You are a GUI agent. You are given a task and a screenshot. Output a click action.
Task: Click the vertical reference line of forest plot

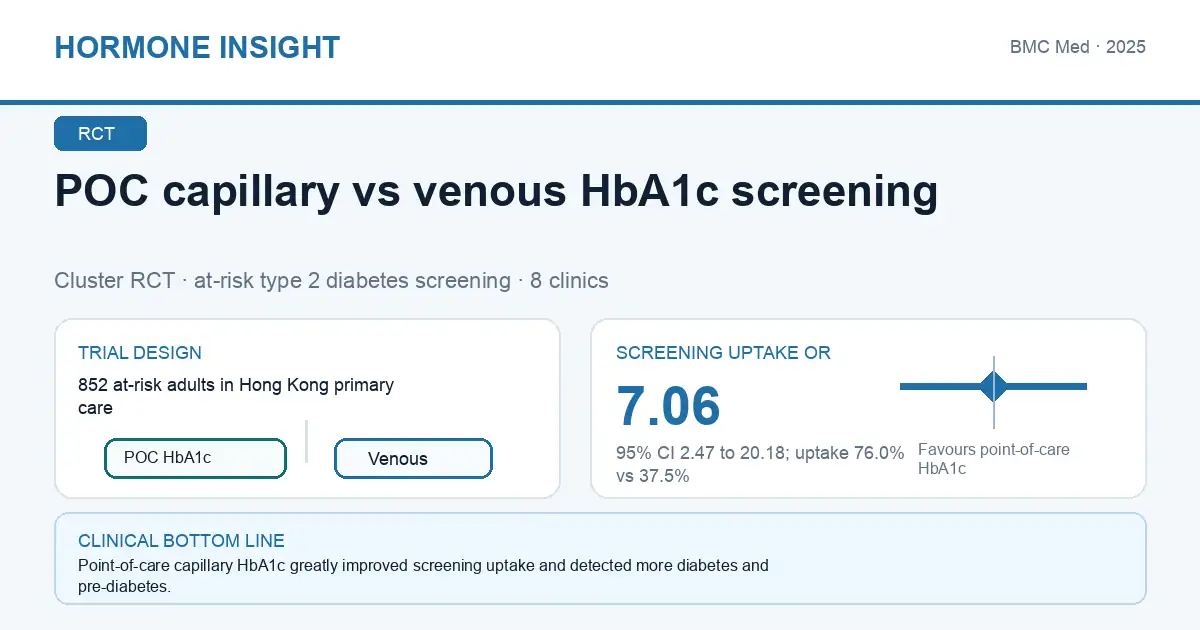tap(994, 392)
